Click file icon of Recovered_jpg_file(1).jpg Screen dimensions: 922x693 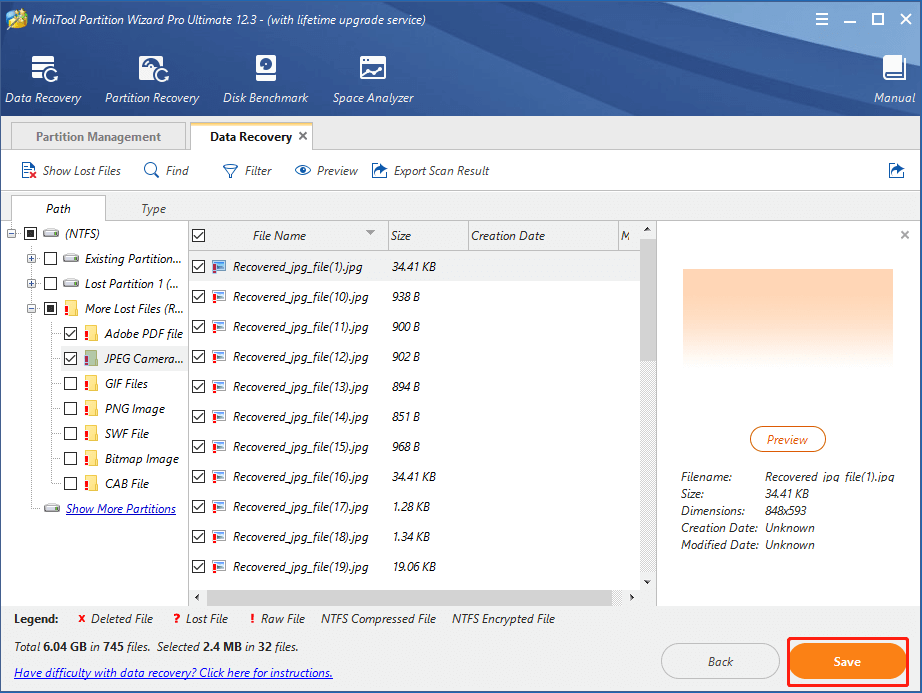tap(219, 267)
